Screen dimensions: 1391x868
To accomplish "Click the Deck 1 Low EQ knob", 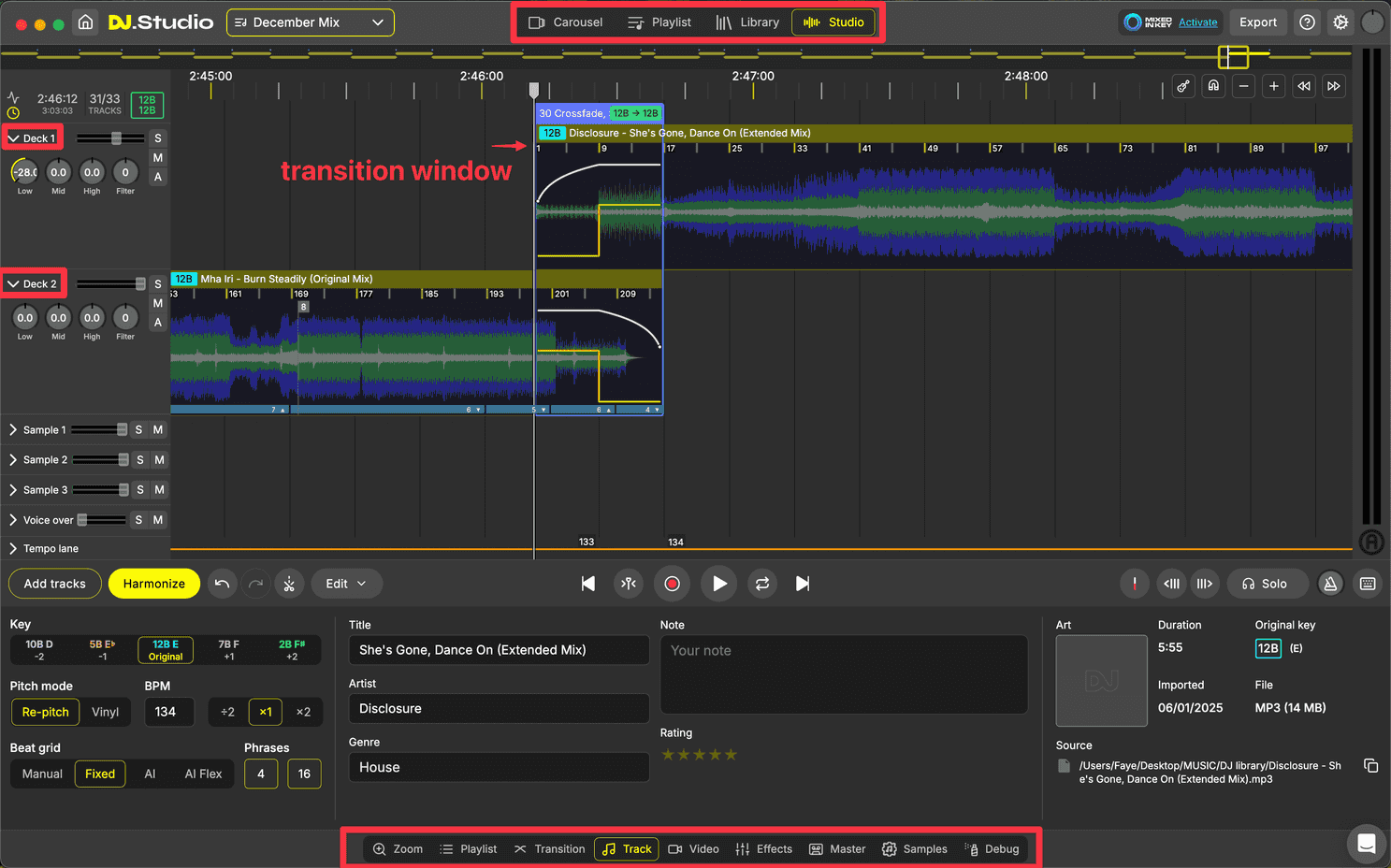I will [x=24, y=172].
